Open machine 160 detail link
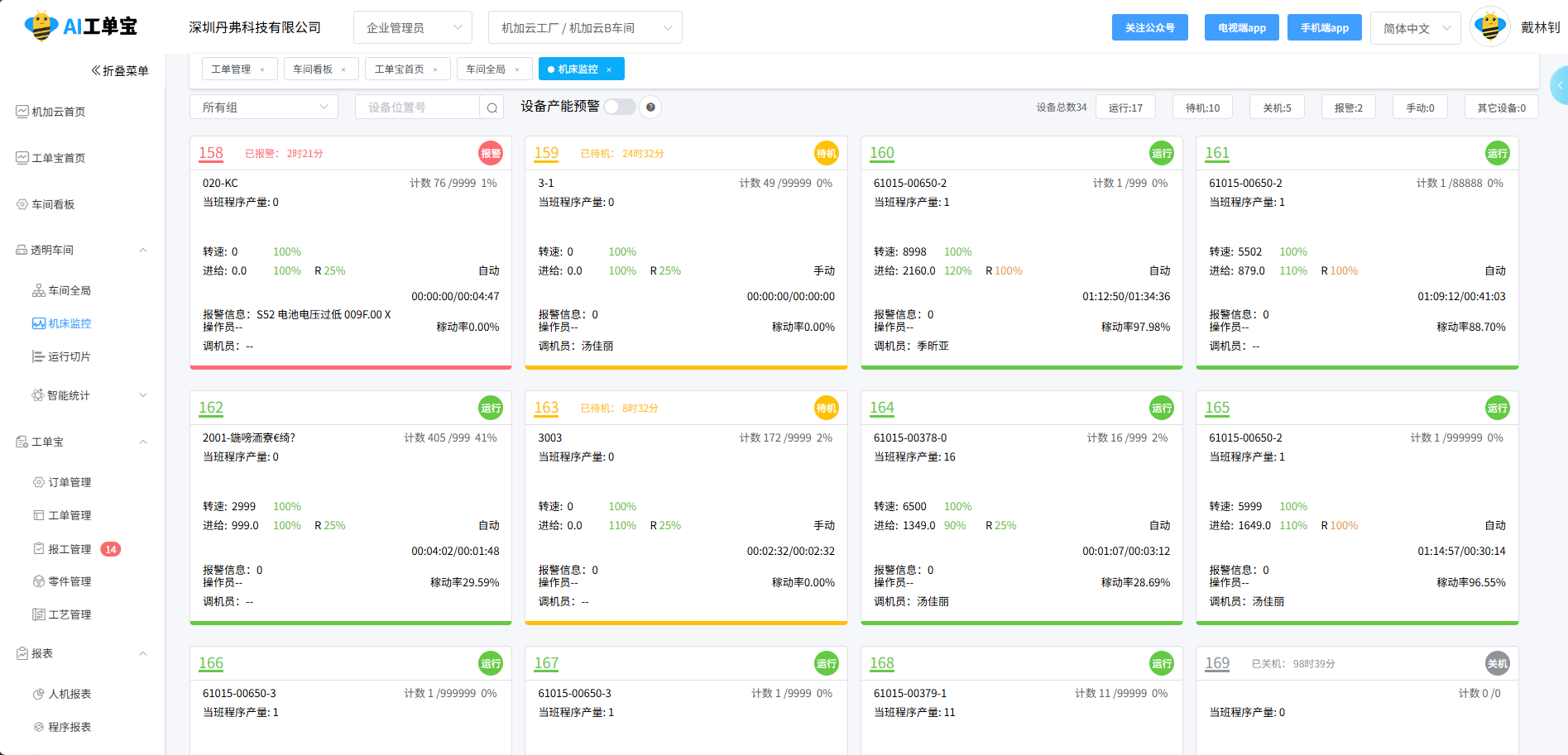Screen dimensions: 1568x755 tap(881, 153)
